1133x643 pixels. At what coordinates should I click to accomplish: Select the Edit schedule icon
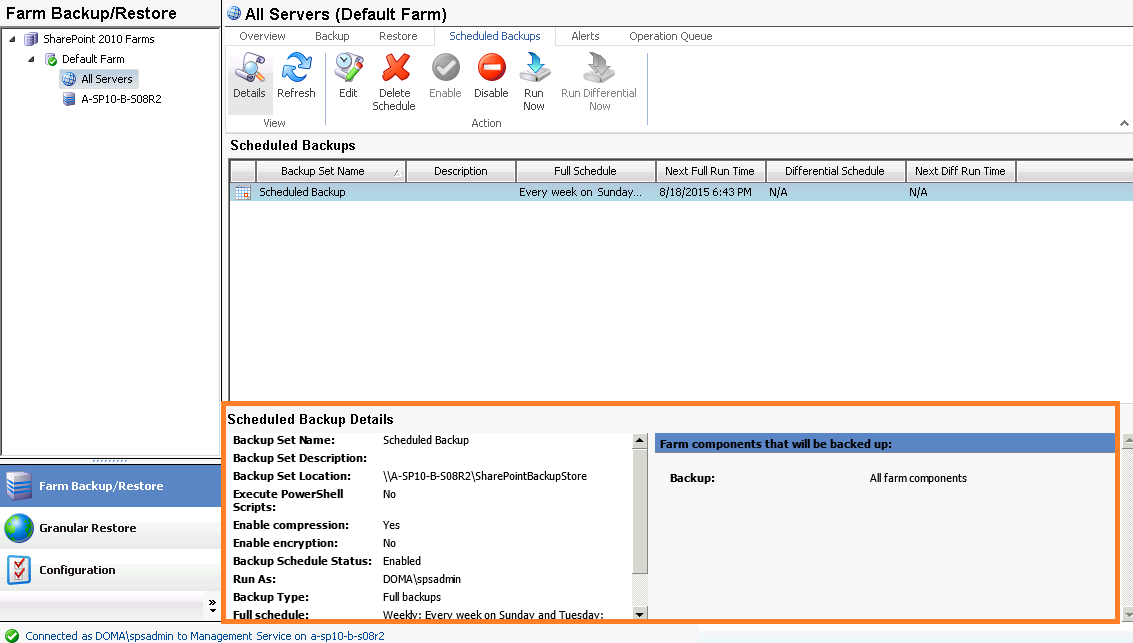coord(347,80)
